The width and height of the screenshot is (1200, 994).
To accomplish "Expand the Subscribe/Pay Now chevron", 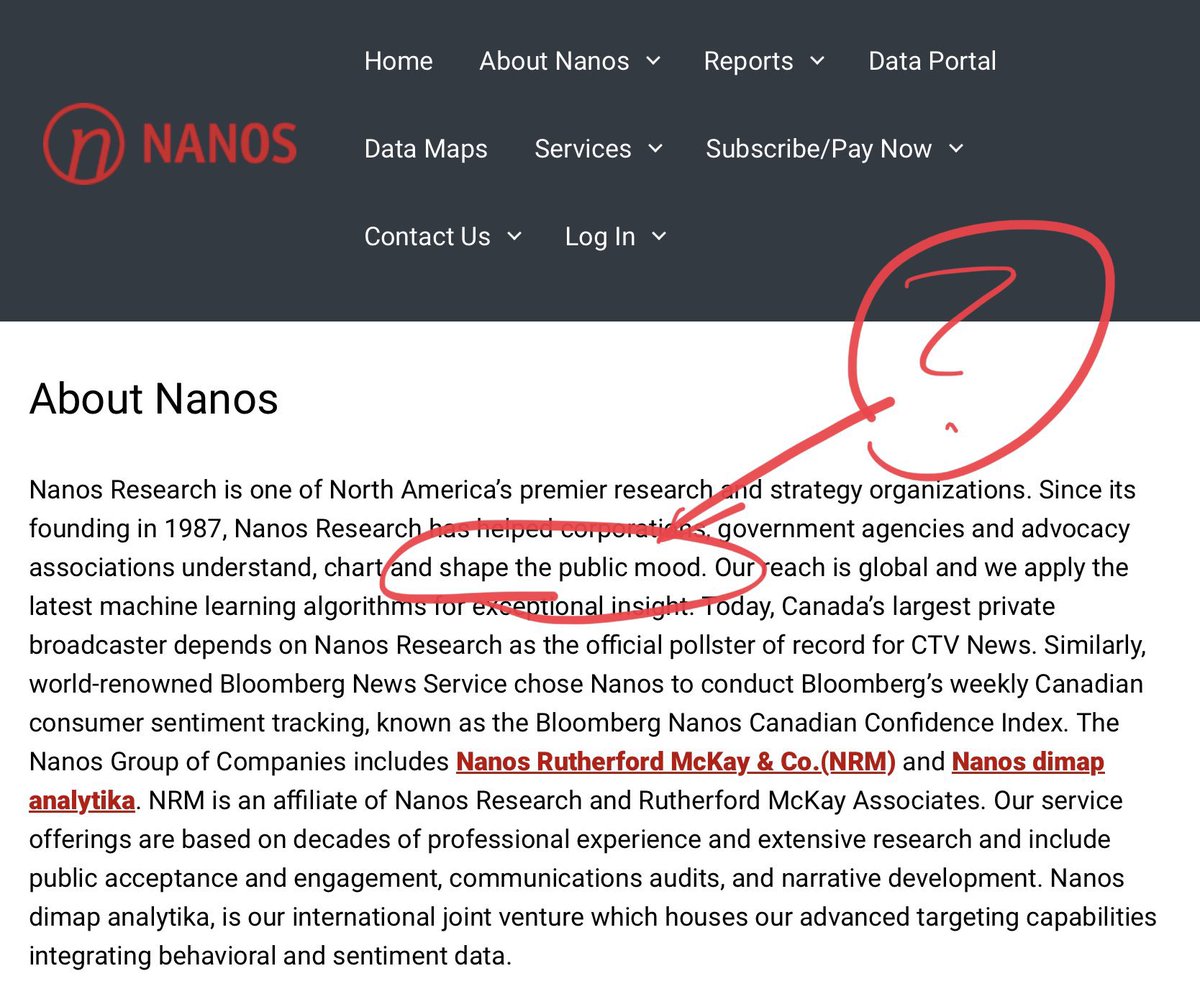I will point(955,149).
